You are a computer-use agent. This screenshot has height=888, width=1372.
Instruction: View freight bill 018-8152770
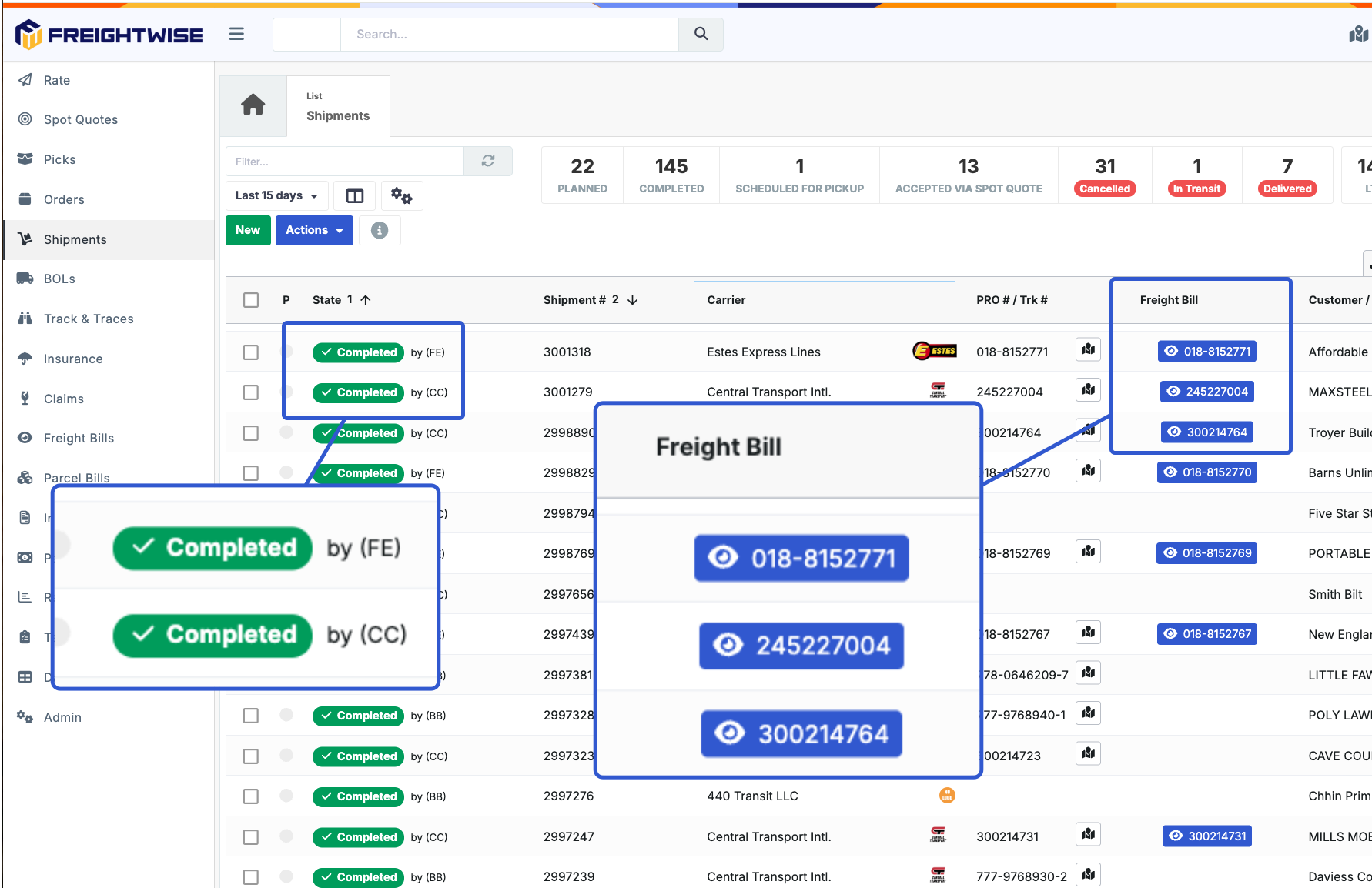(x=1207, y=472)
